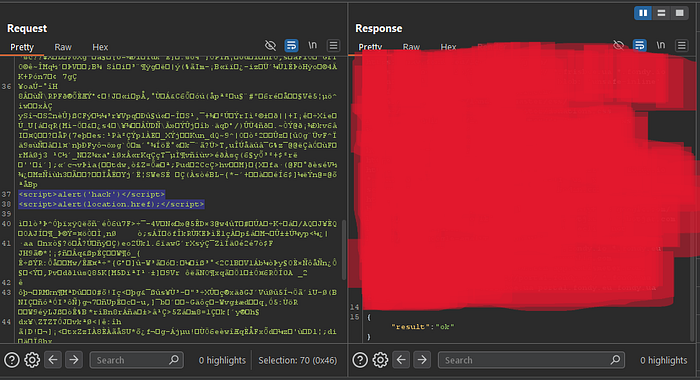Click the Response panel Search field

(531, 360)
